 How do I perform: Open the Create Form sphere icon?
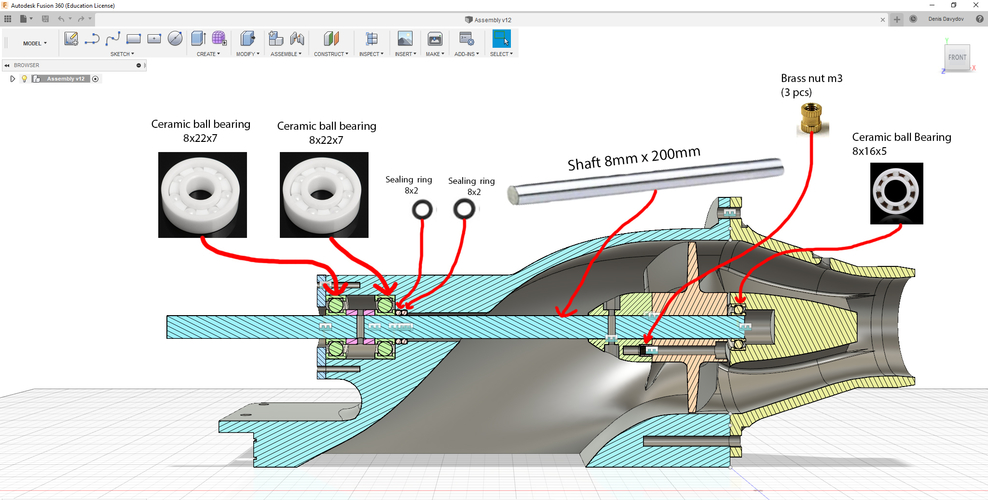click(219, 38)
